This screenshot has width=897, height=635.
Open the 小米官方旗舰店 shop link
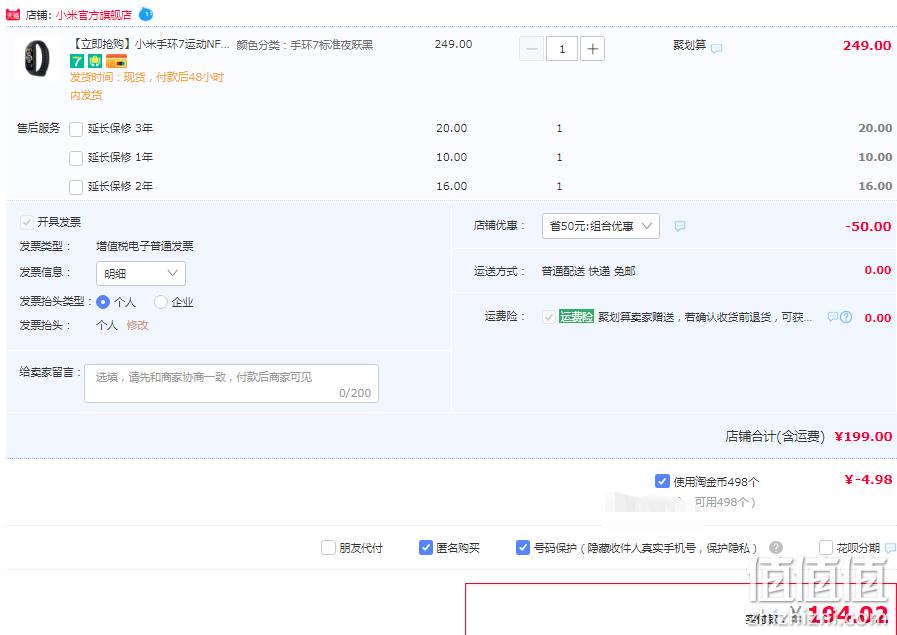pyautogui.click(x=94, y=15)
